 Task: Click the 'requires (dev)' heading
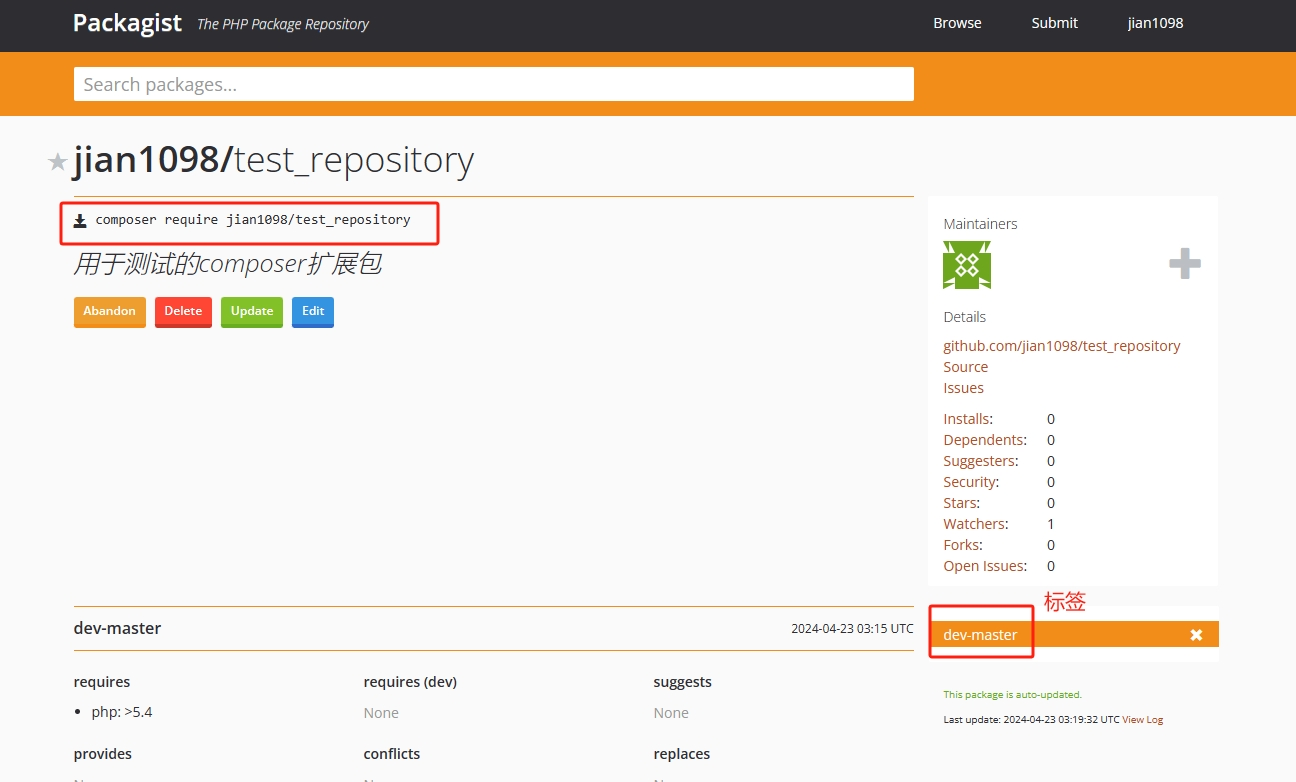point(410,682)
